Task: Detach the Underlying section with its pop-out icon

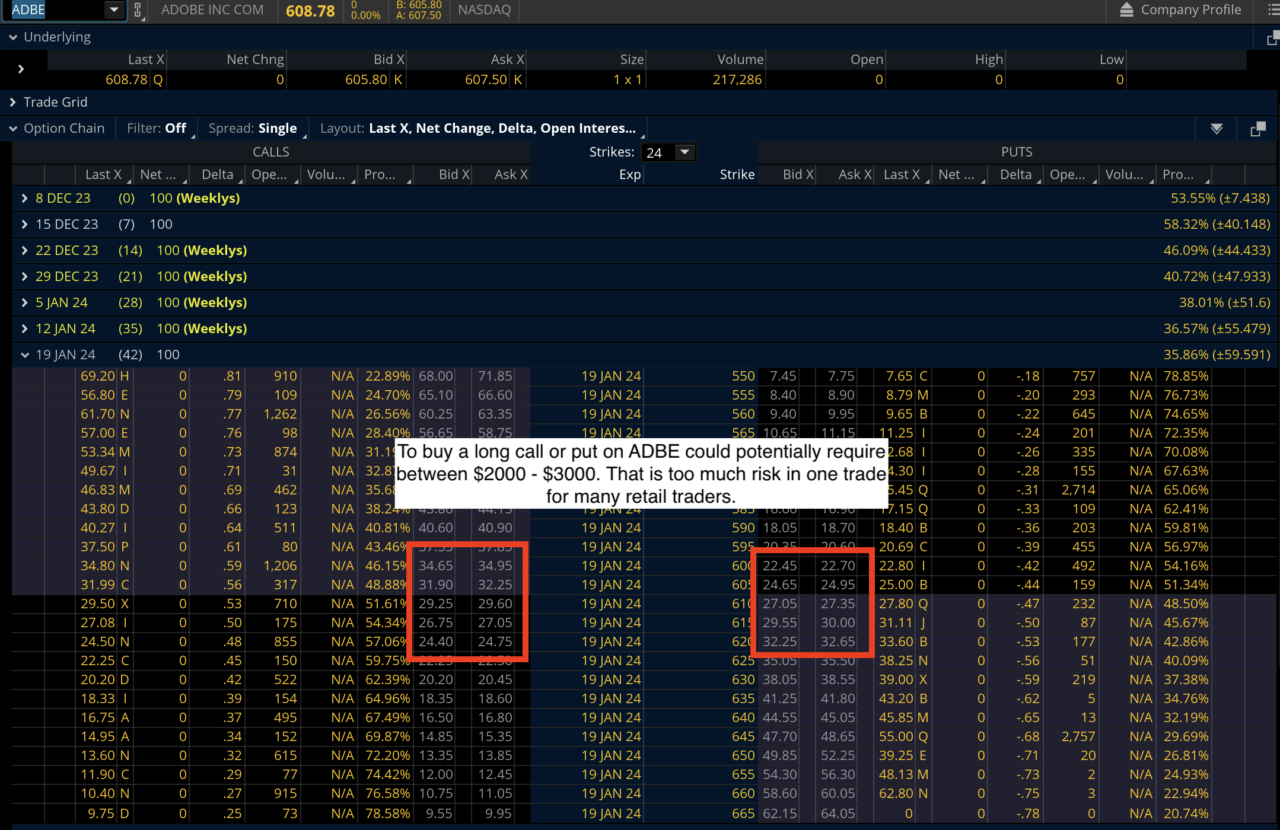Action: [1274, 38]
